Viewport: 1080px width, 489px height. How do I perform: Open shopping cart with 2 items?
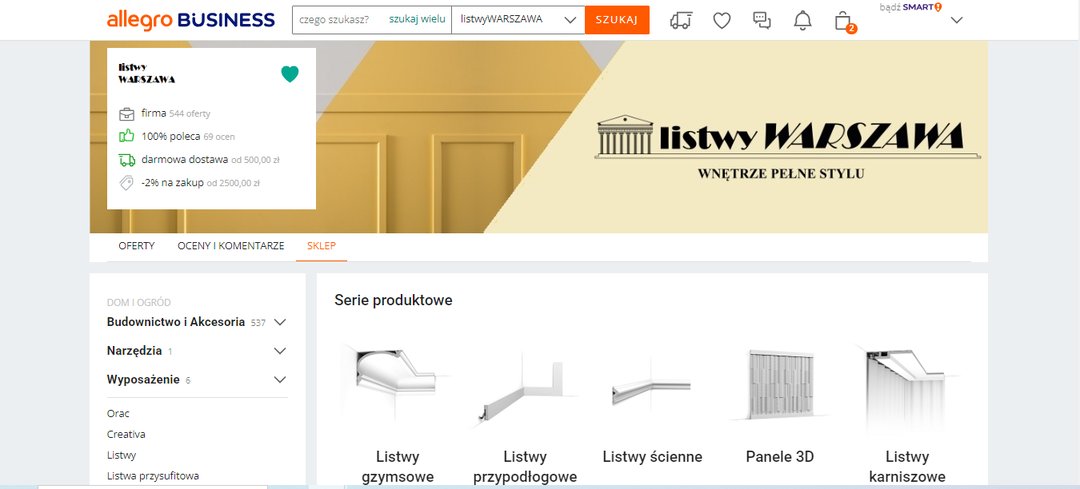[x=844, y=21]
